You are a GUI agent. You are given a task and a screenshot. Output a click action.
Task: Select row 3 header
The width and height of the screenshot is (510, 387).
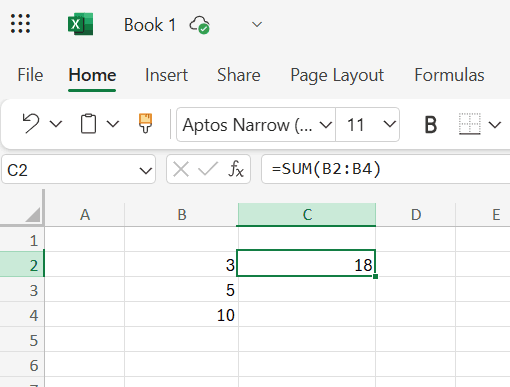tap(22, 290)
